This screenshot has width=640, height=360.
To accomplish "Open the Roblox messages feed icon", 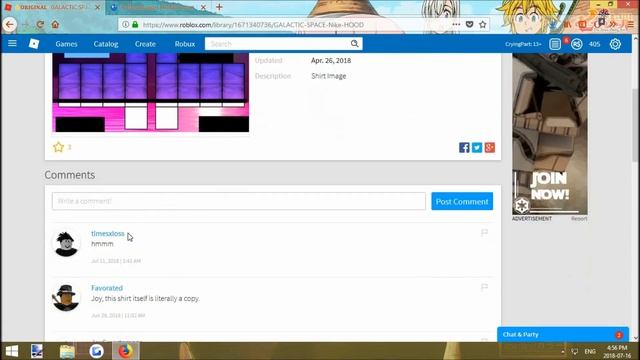I will [x=555, y=44].
